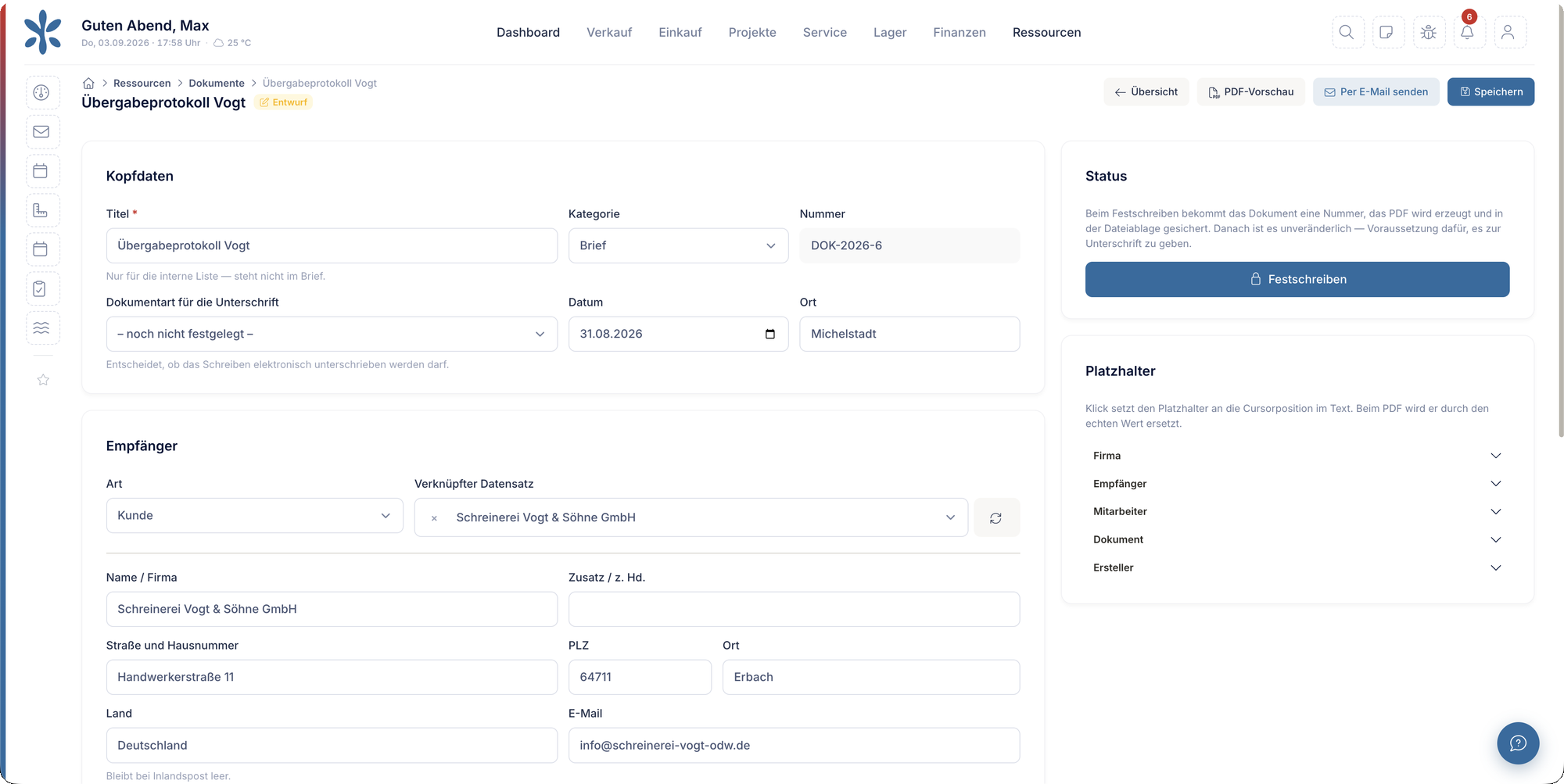1564x784 pixels.
Task: Open the Finanzen menu
Action: pos(960,32)
